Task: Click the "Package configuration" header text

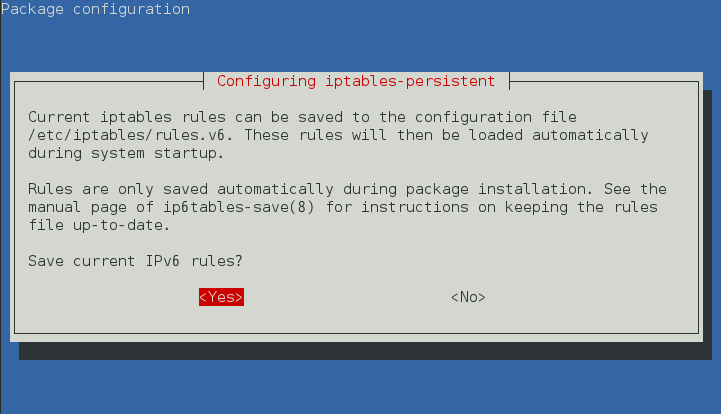Action: tap(95, 9)
